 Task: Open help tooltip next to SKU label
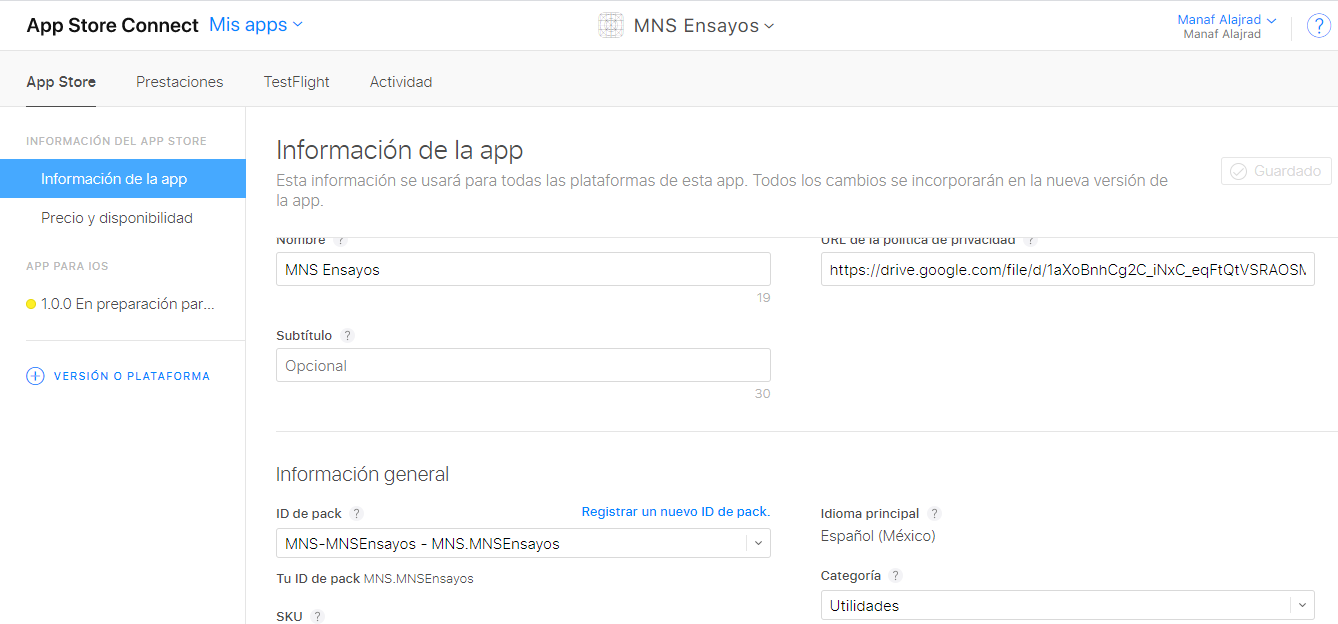tap(317, 617)
